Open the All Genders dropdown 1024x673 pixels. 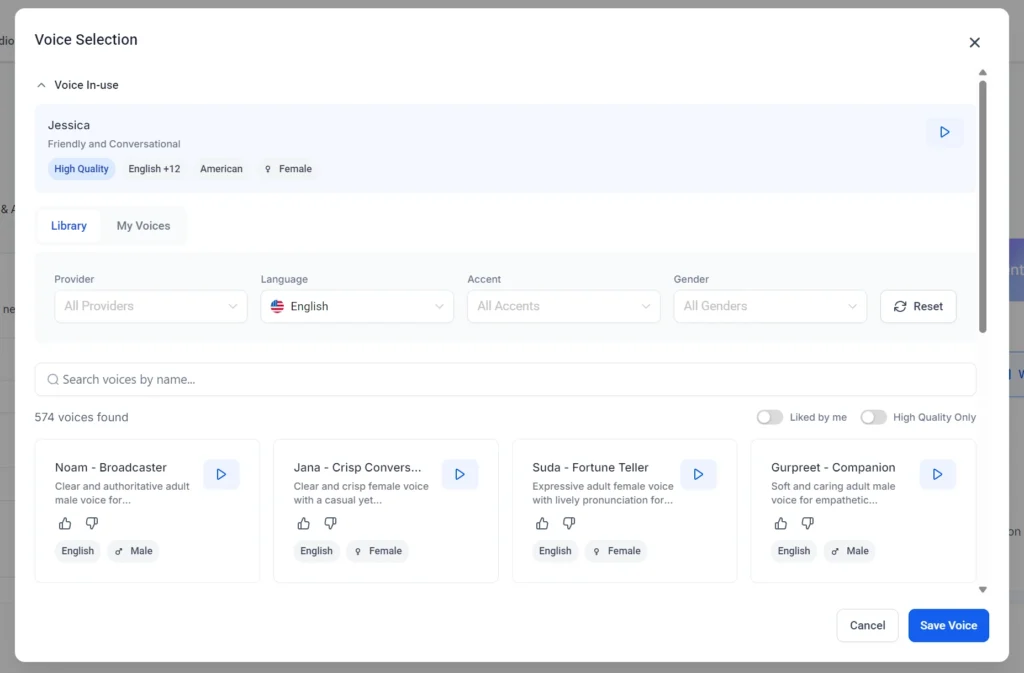(770, 306)
